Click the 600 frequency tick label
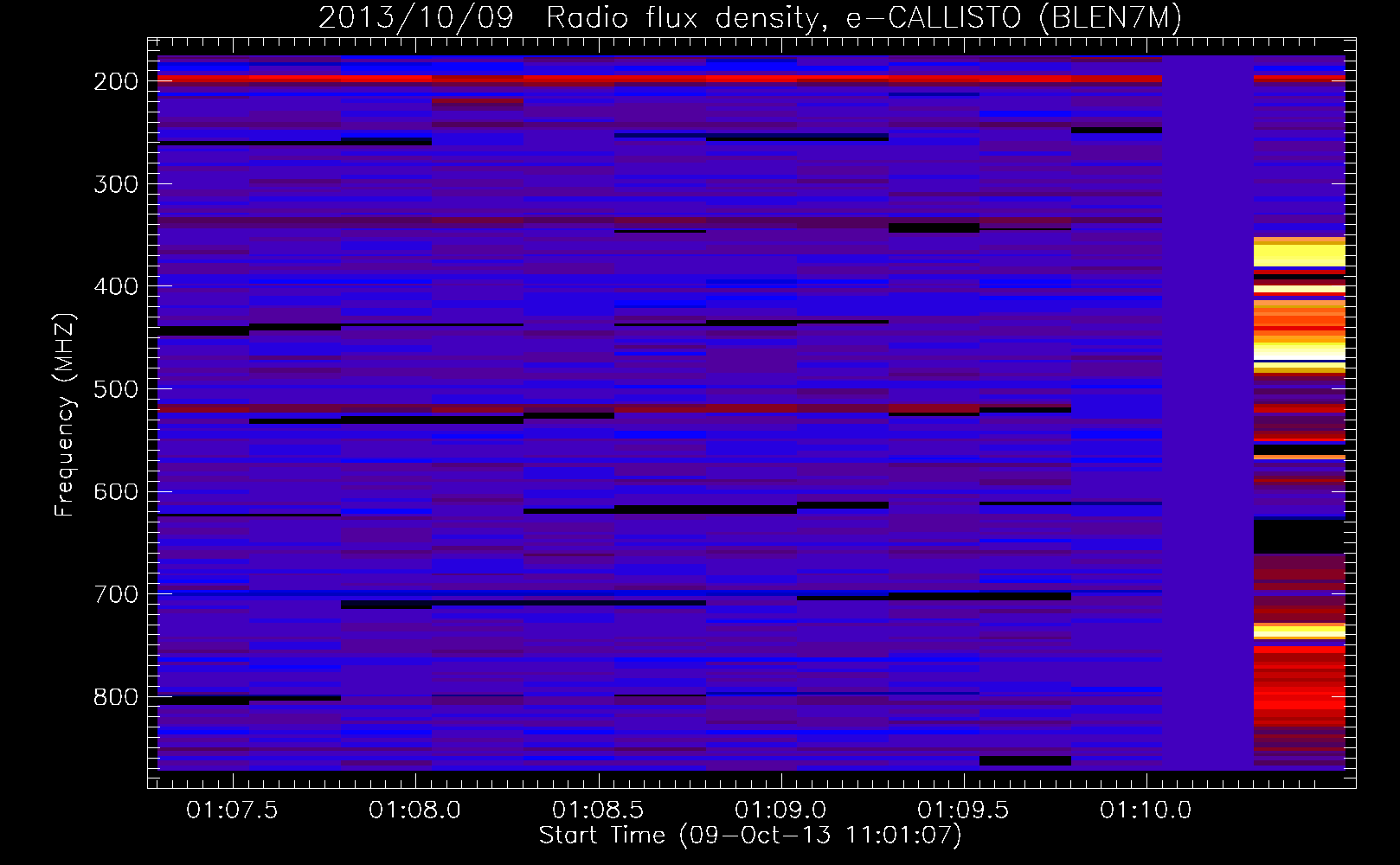The image size is (1400, 865). (116, 491)
